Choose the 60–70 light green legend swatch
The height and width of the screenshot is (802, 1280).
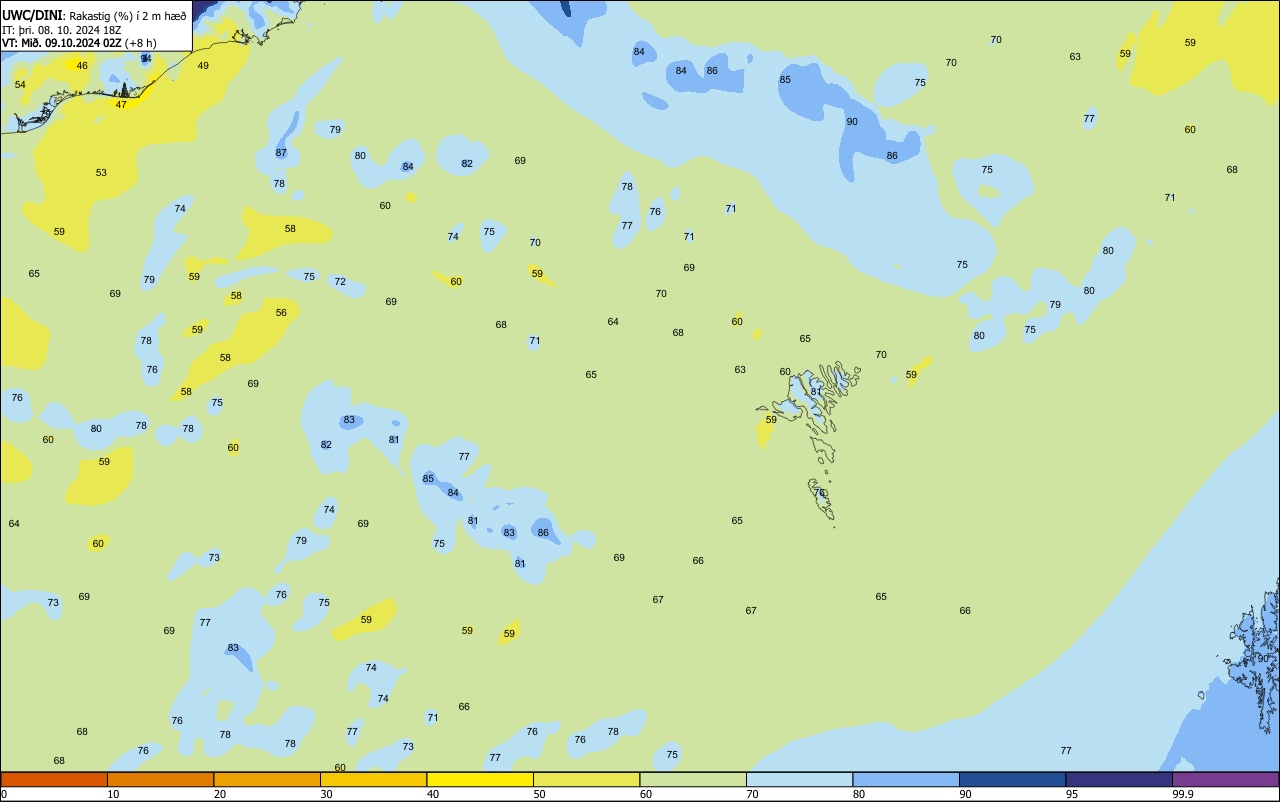pyautogui.click(x=693, y=779)
